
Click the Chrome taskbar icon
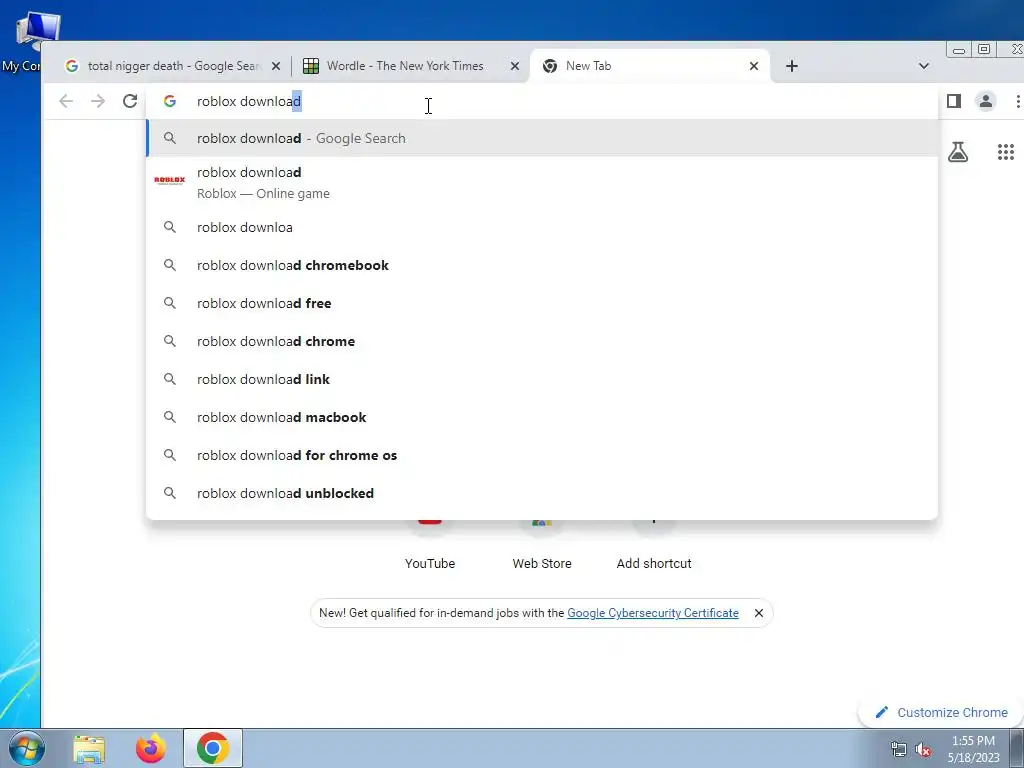point(213,748)
